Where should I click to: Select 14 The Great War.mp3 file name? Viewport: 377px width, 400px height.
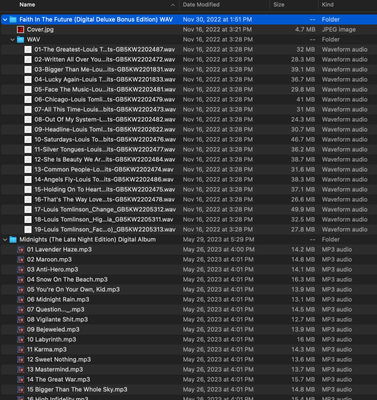tap(58, 380)
